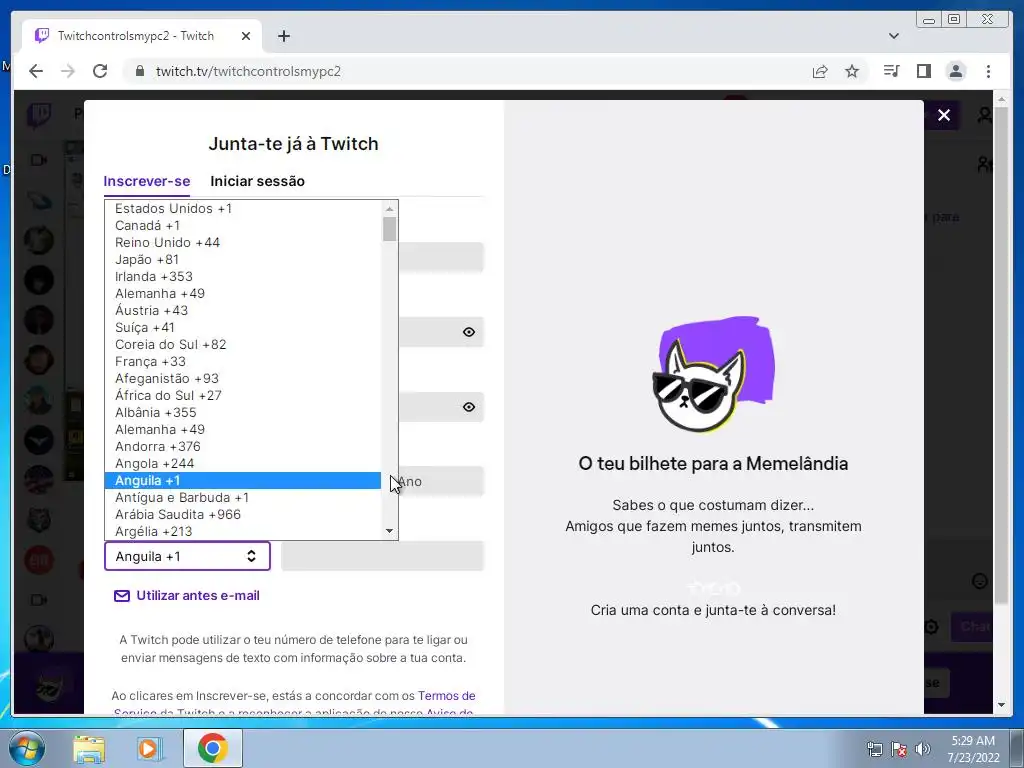This screenshot has height=768, width=1024.
Task: Click page scrollbar down arrow
Action: [x=1001, y=705]
